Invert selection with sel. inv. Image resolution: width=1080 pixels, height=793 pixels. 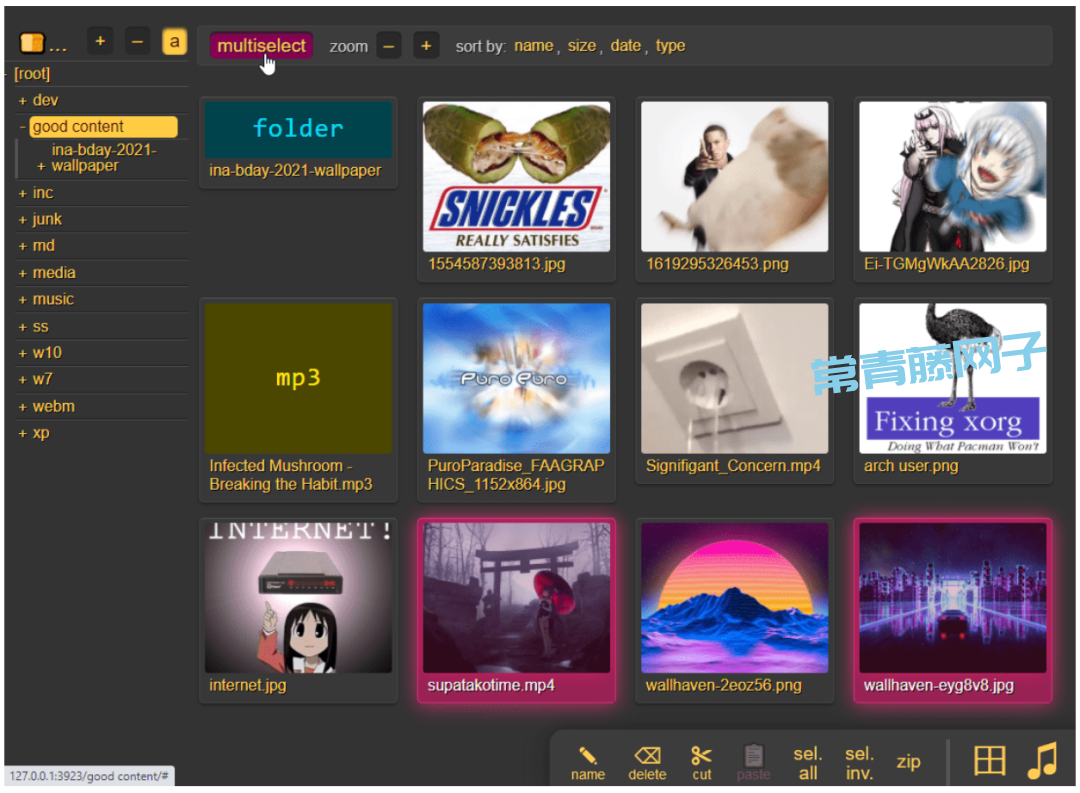point(859,762)
